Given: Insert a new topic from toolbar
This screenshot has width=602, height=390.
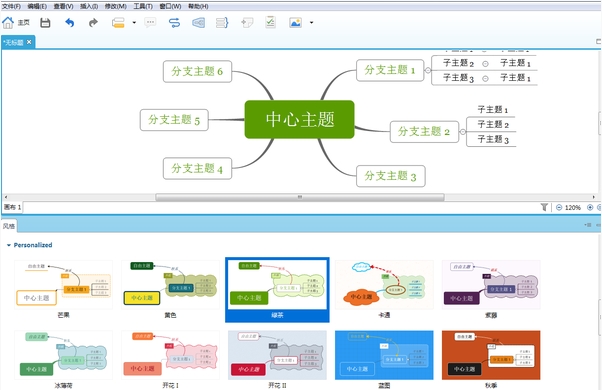Looking at the screenshot, I should click(x=118, y=23).
